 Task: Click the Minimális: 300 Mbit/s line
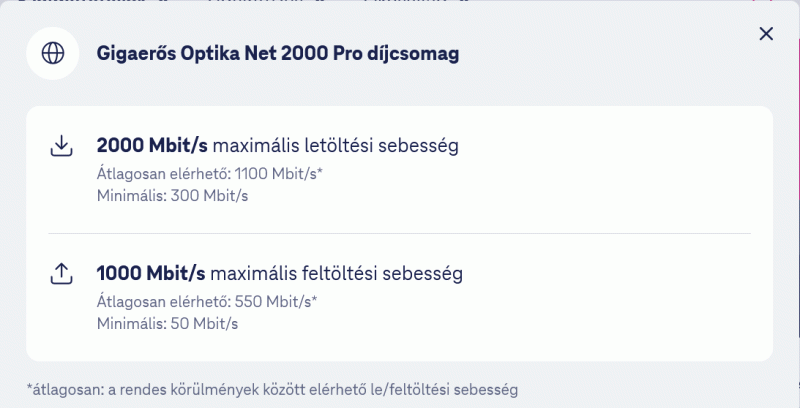tap(172, 196)
